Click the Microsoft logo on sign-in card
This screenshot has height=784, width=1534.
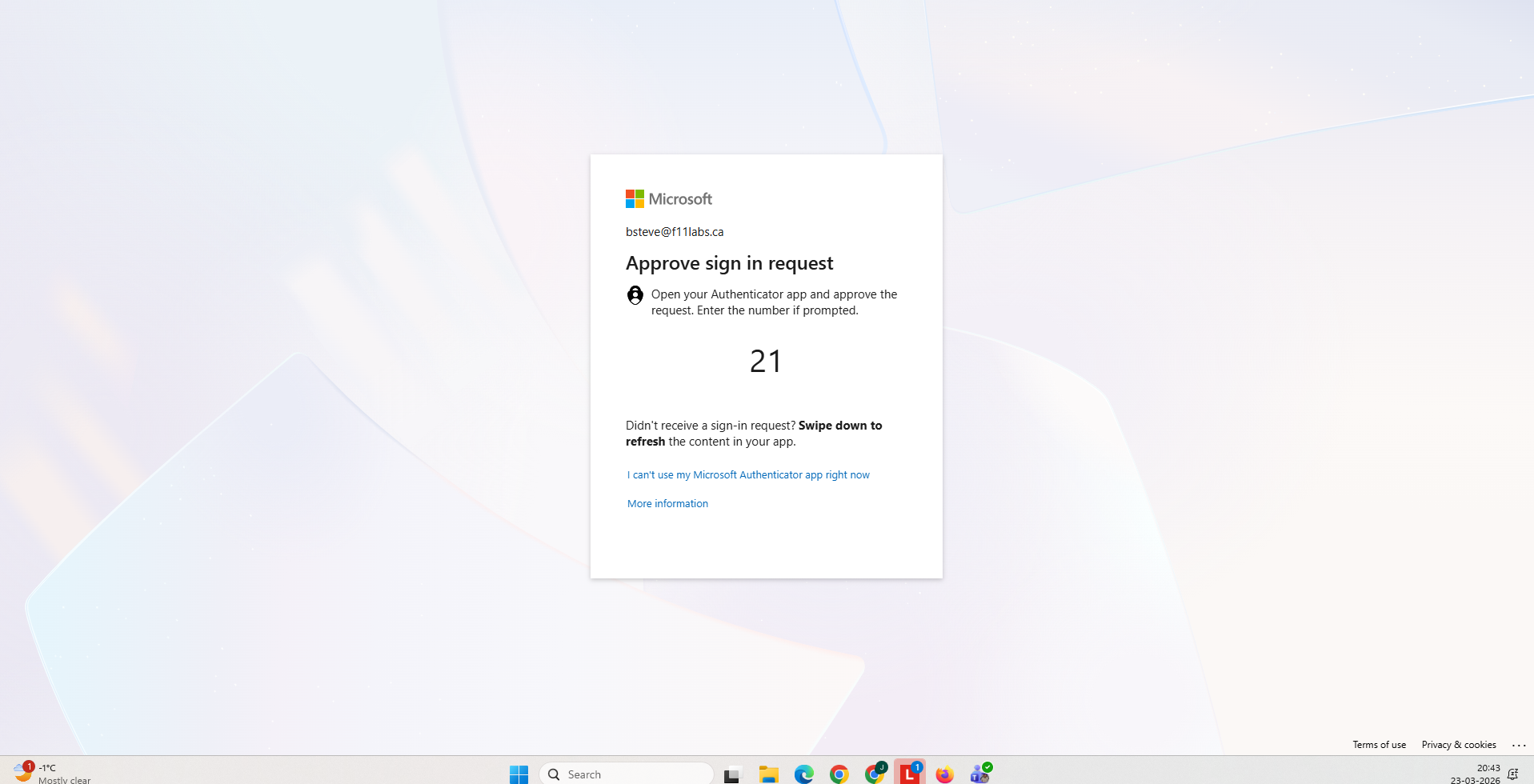click(x=668, y=199)
